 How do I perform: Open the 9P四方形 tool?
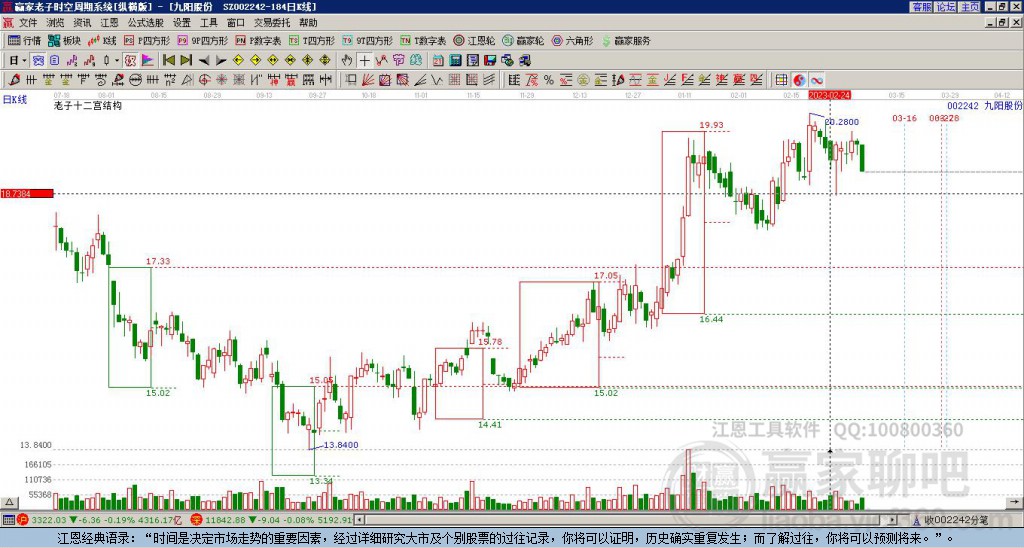click(202, 40)
